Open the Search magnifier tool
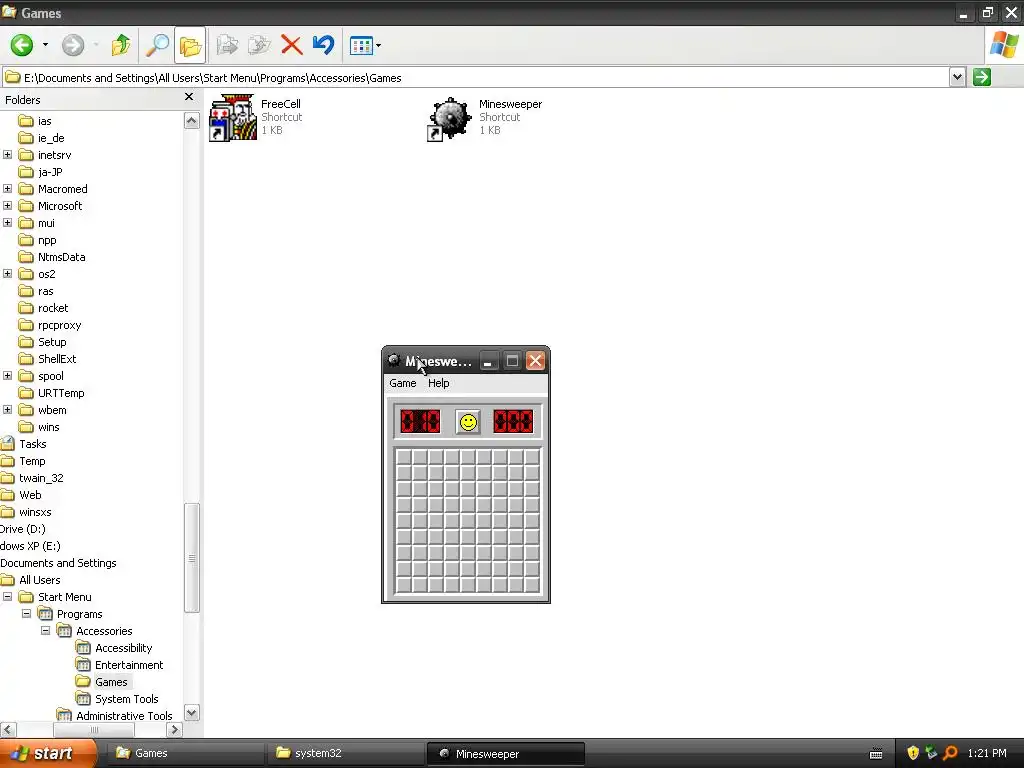This screenshot has height=768, width=1024. pyautogui.click(x=157, y=45)
